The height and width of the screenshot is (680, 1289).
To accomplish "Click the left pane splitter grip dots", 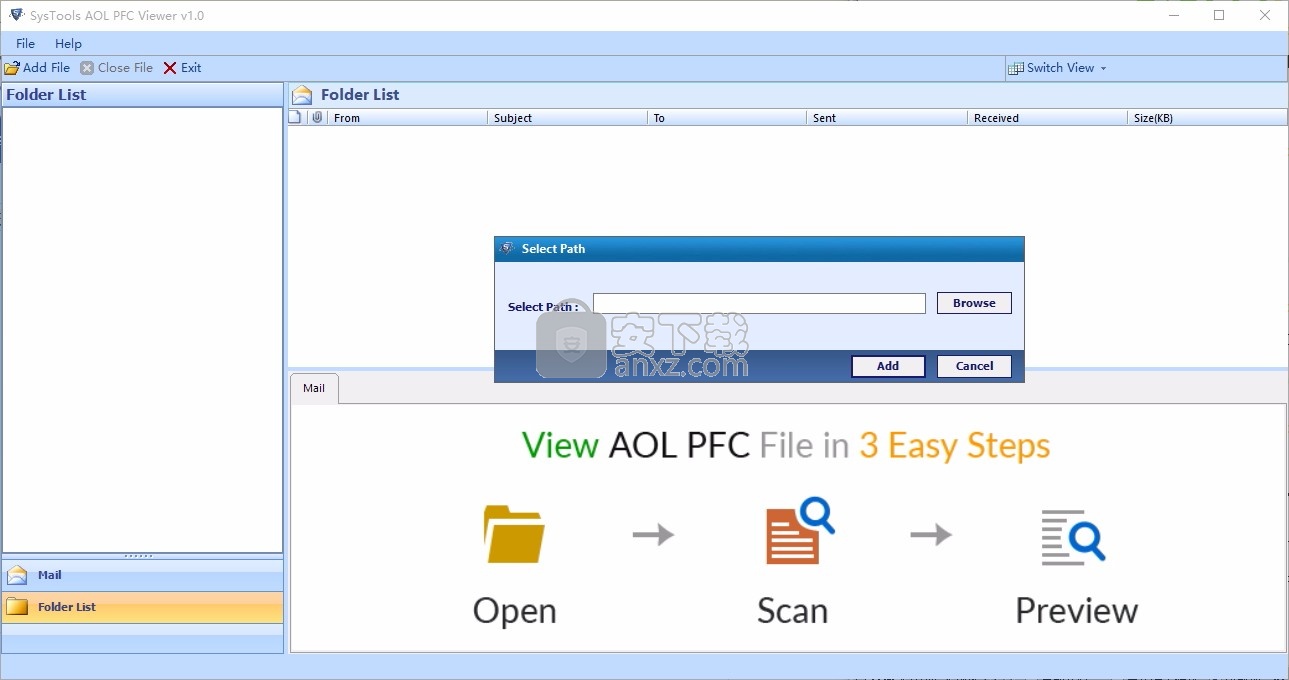I will click(x=138, y=556).
